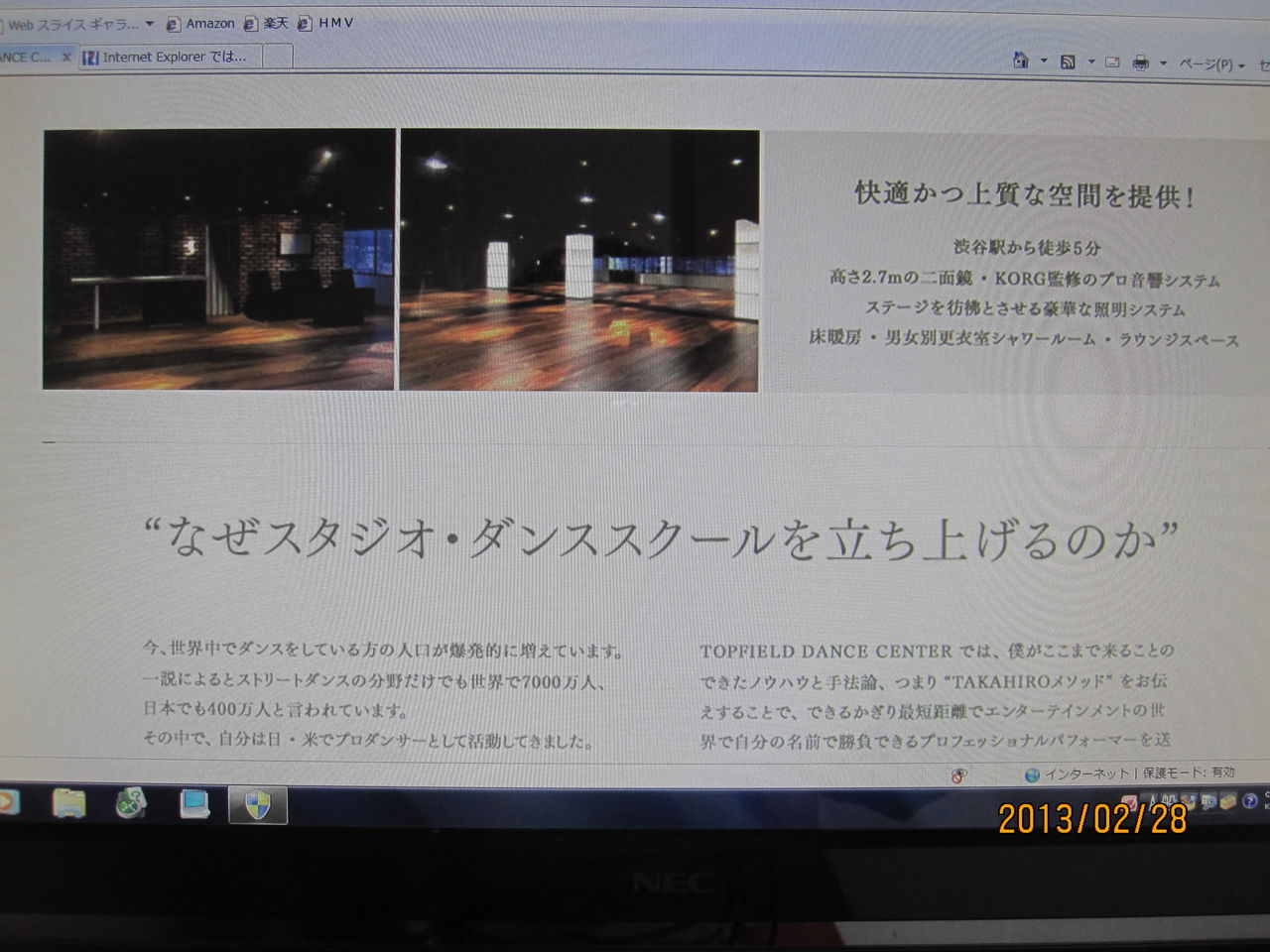
Task: Click the 快適かつ上質な空間を提供! heading
Action: (x=1026, y=194)
